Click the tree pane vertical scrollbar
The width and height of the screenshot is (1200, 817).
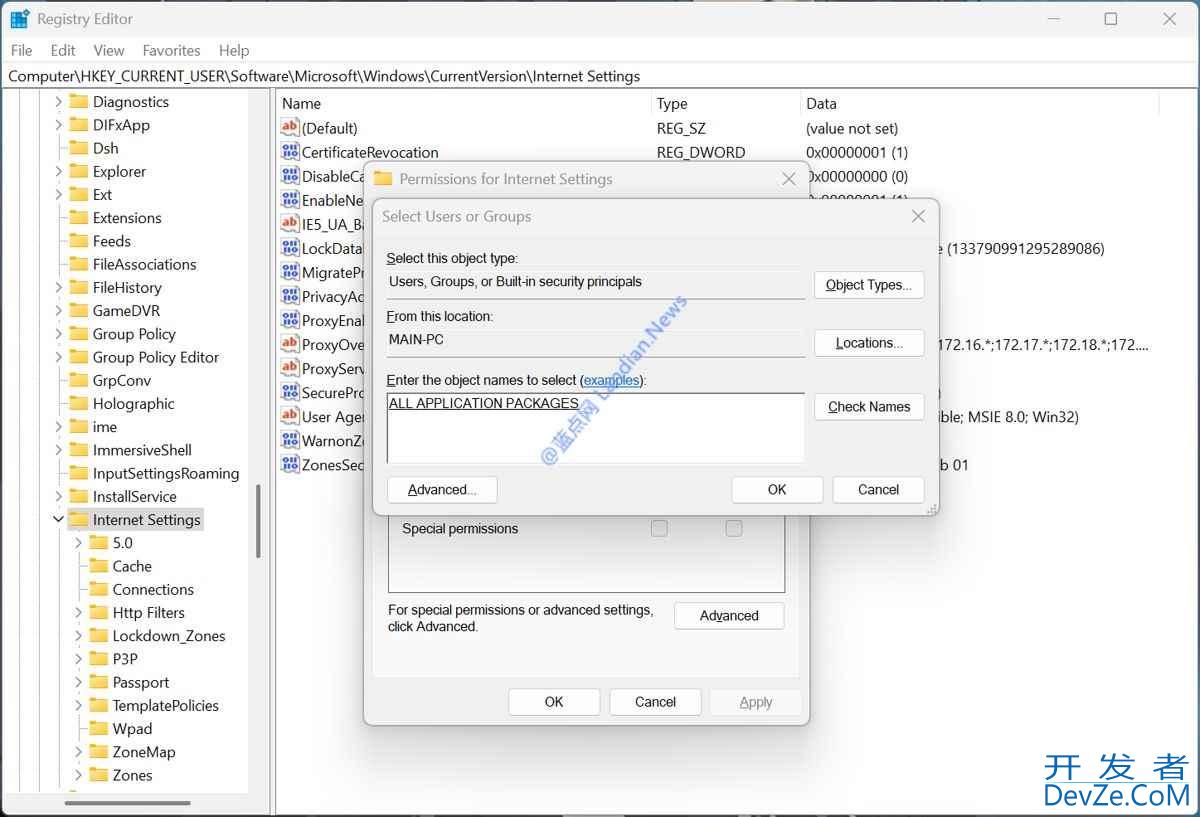point(258,520)
